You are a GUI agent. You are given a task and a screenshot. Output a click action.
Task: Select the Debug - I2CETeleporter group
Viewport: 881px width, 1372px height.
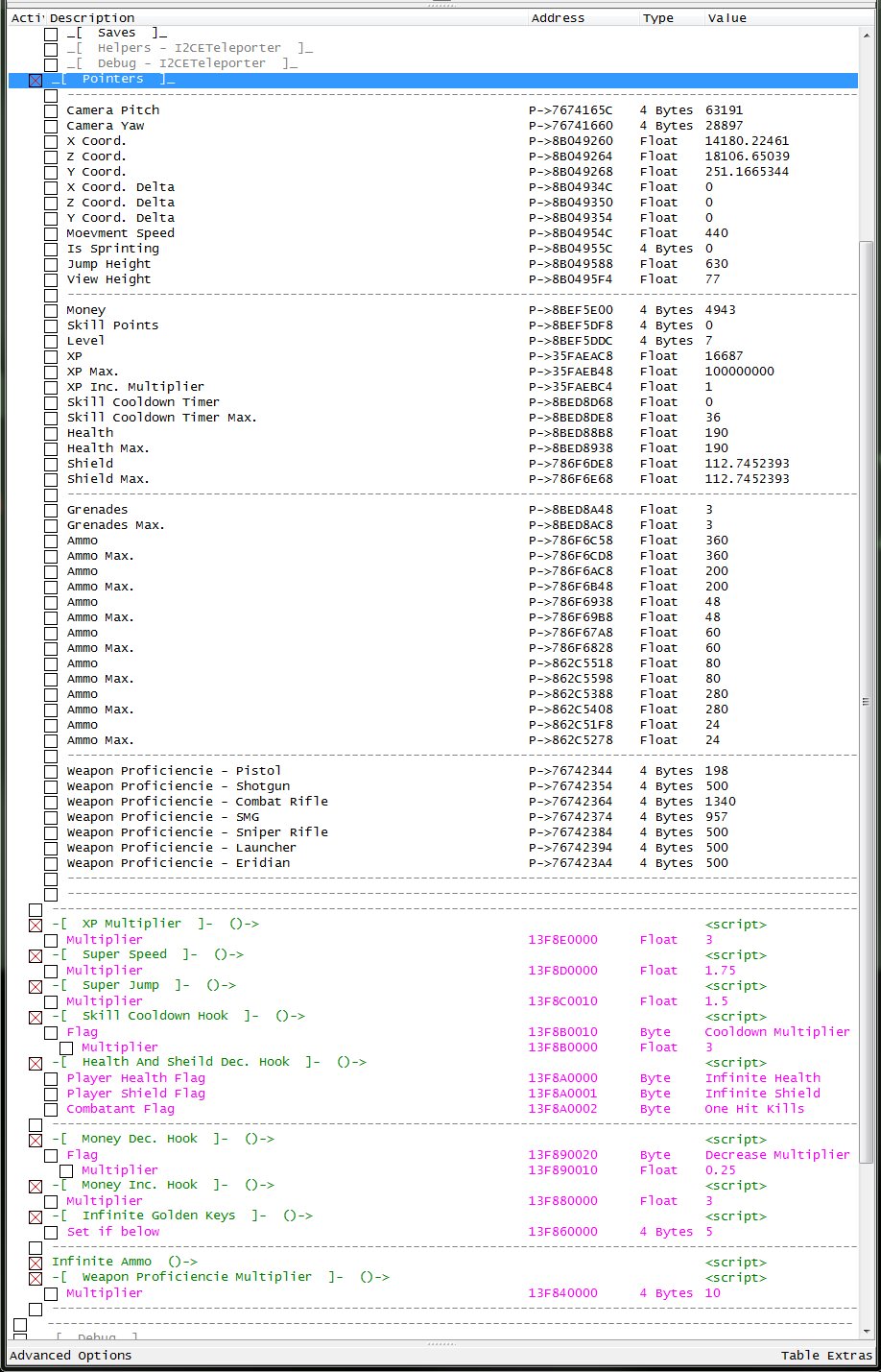tap(181, 63)
